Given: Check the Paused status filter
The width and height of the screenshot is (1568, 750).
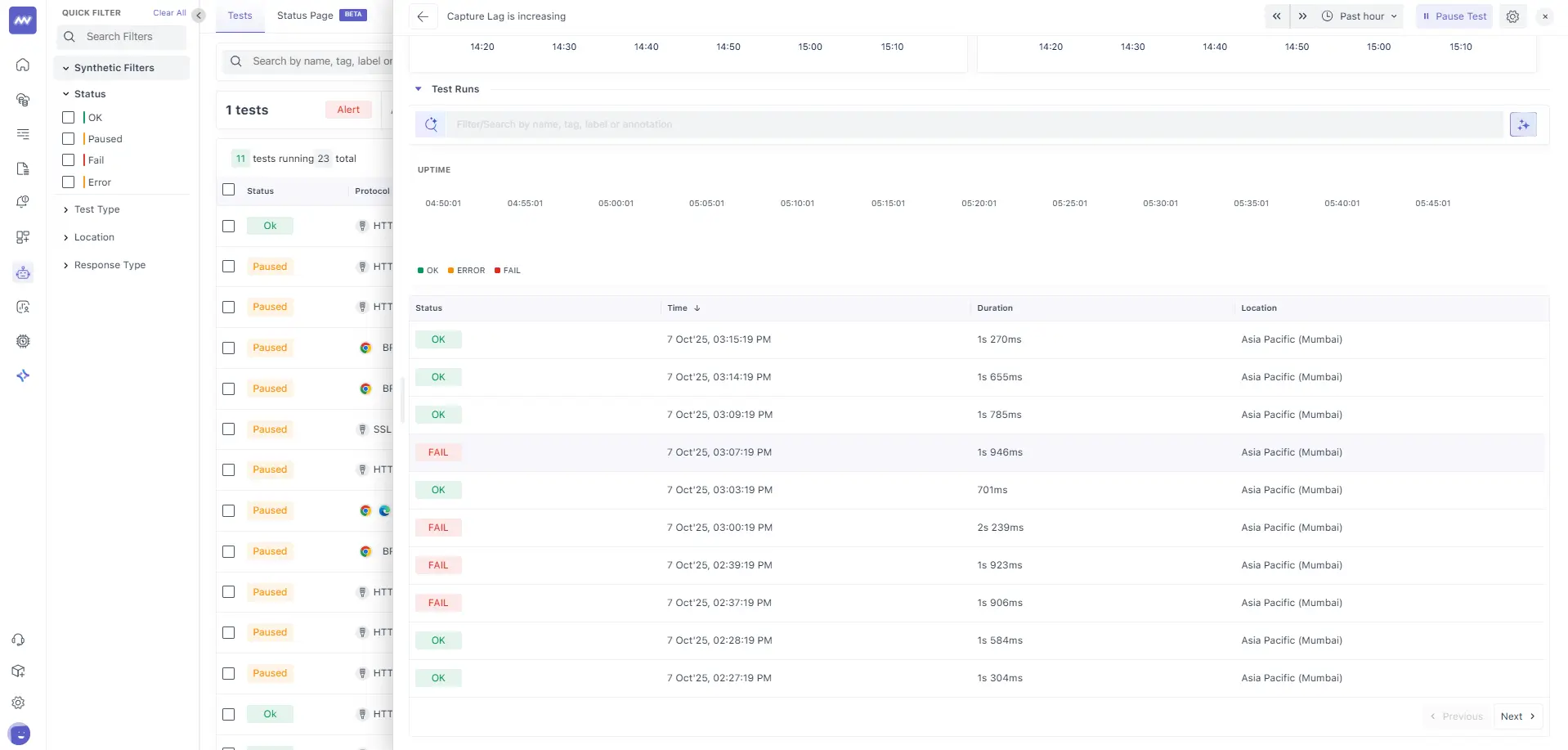Looking at the screenshot, I should 69,139.
